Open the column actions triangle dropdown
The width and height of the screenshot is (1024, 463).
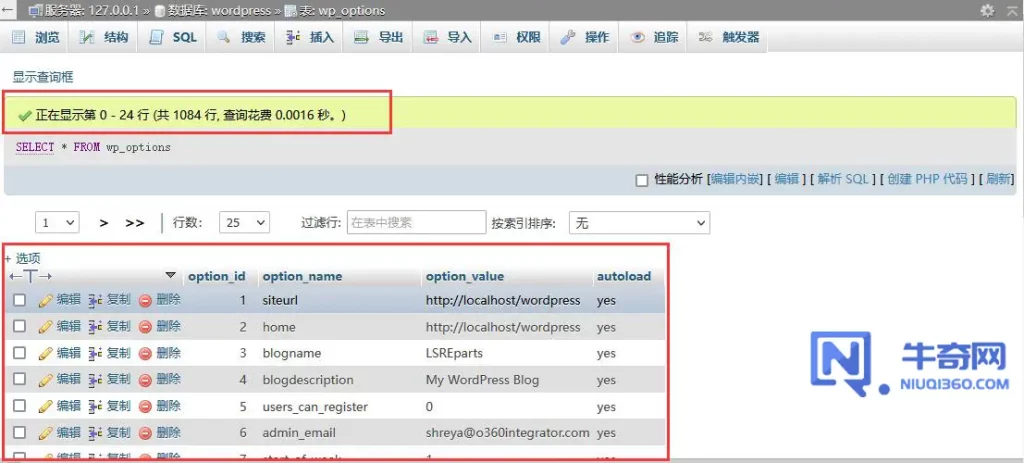pos(171,275)
